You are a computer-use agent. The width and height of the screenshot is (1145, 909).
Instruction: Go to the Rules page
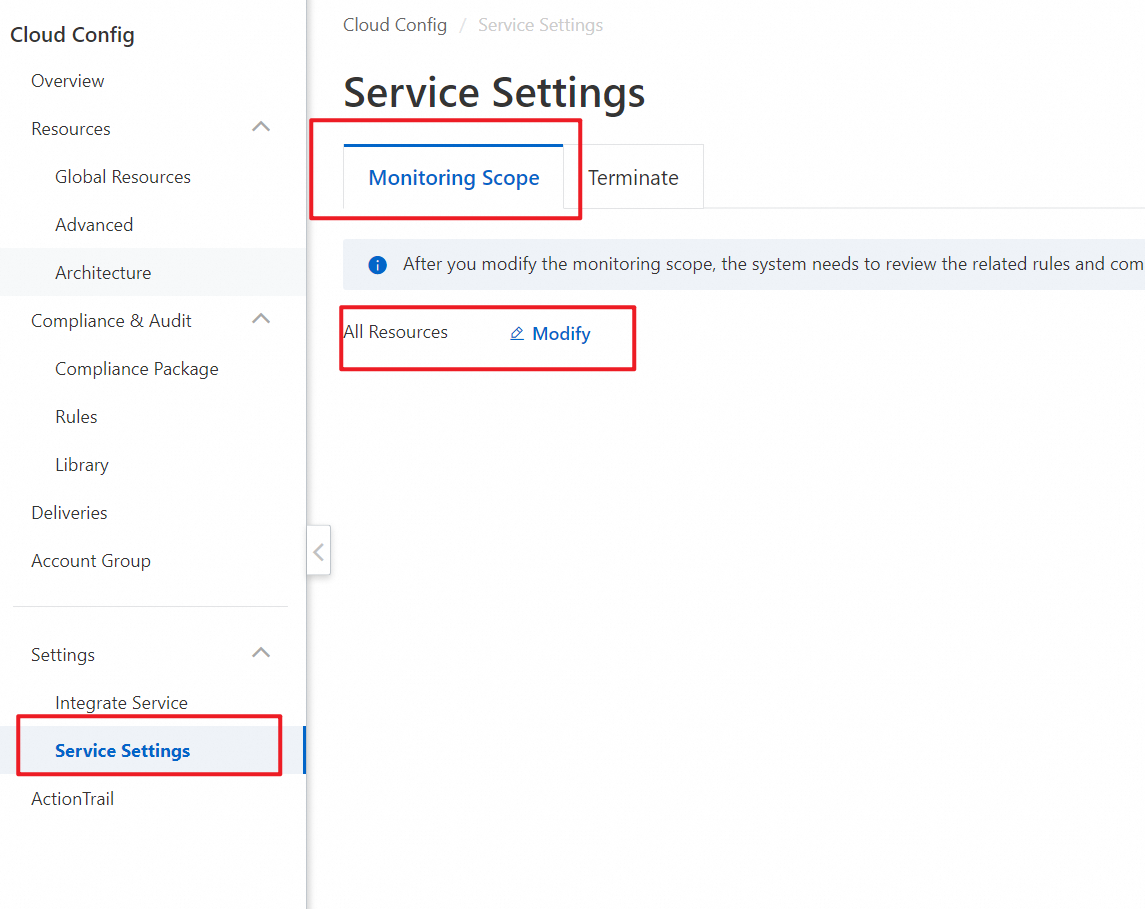point(76,417)
